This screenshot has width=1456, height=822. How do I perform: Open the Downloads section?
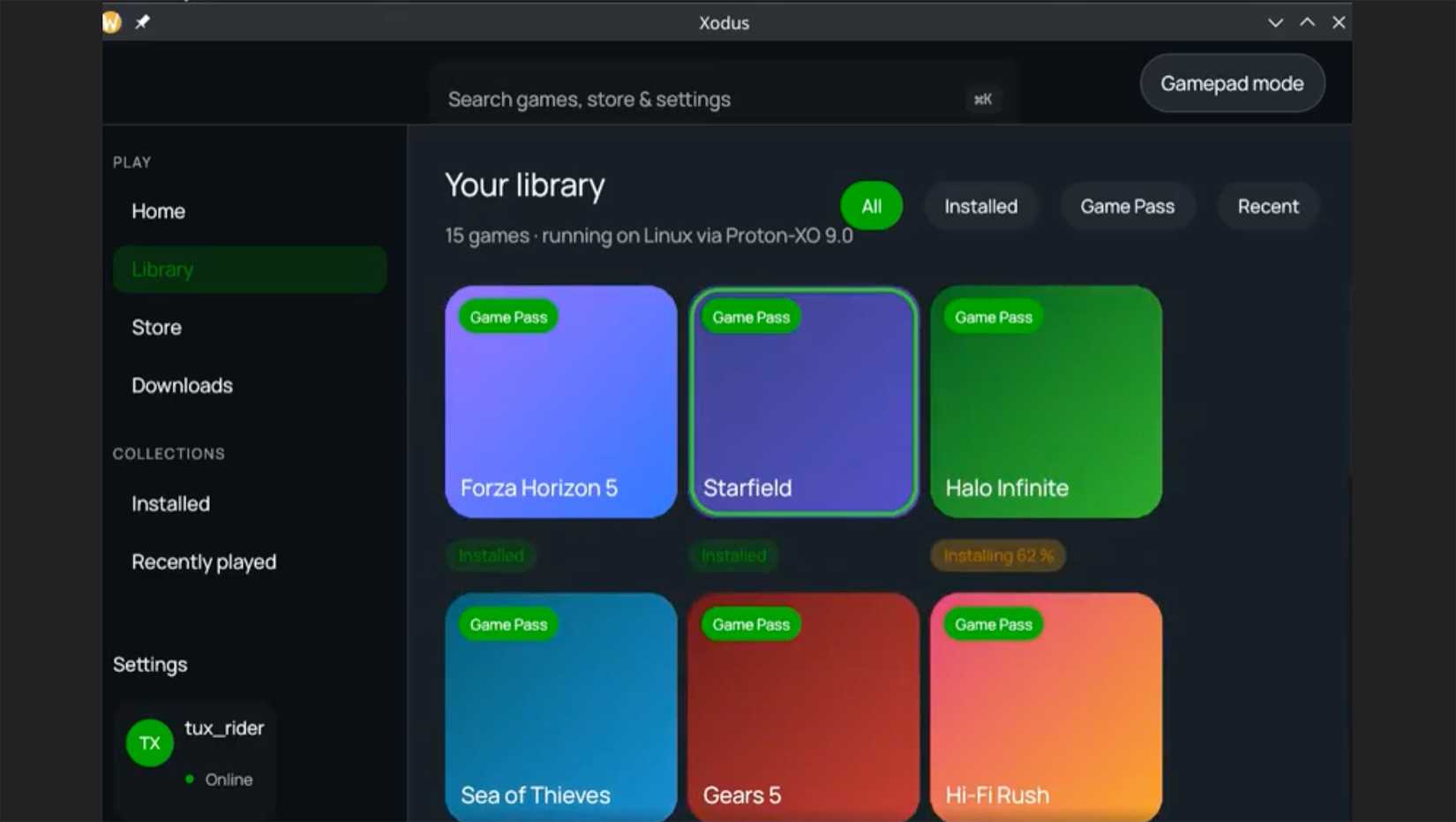coord(250,386)
